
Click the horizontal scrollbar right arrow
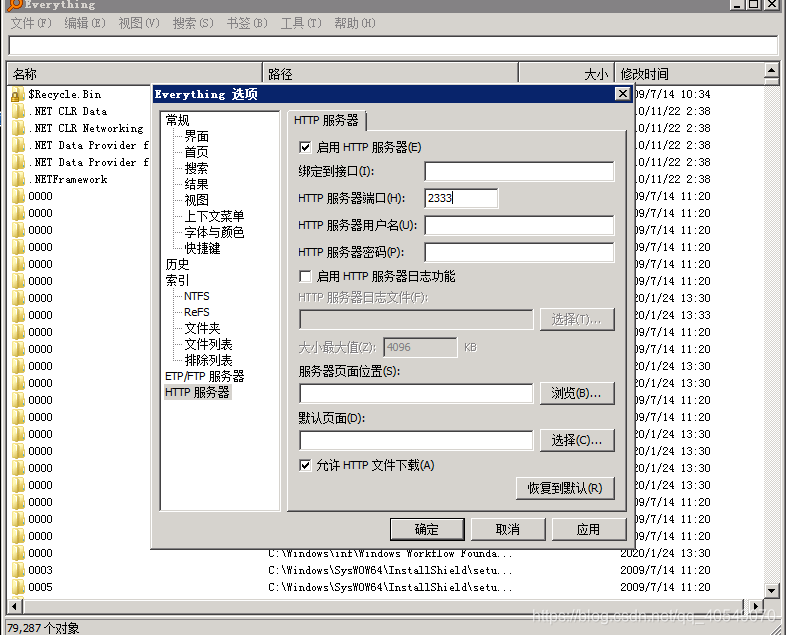[x=756, y=606]
